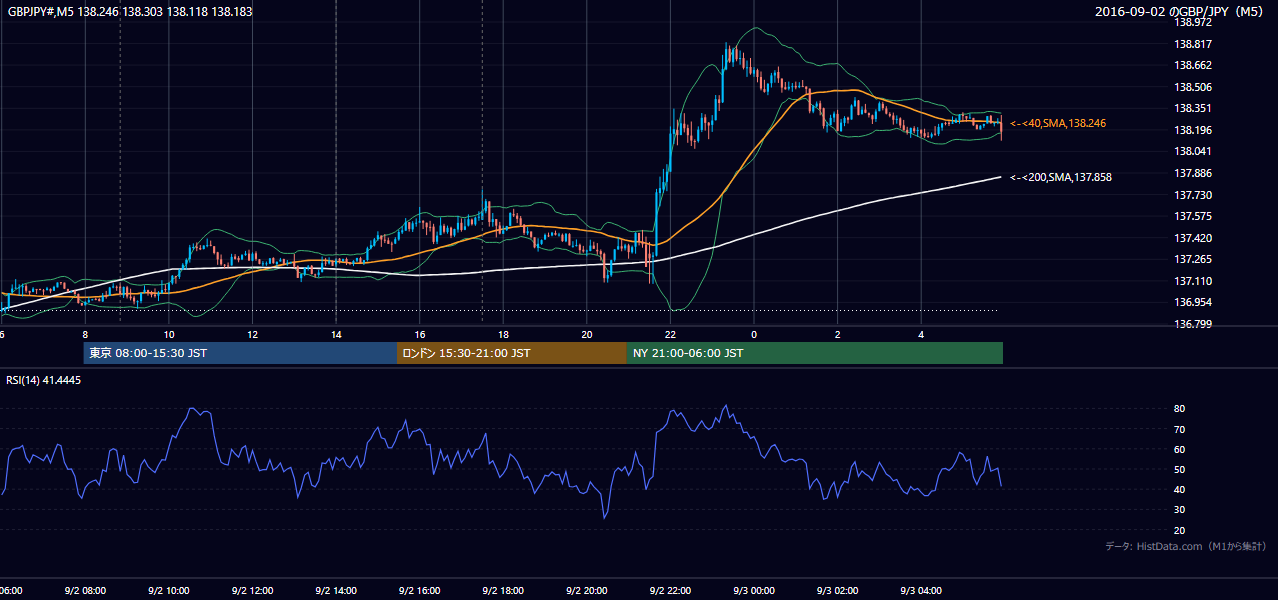The width and height of the screenshot is (1278, 600).
Task: Click price axis value 138.506
Action: pyautogui.click(x=1195, y=87)
